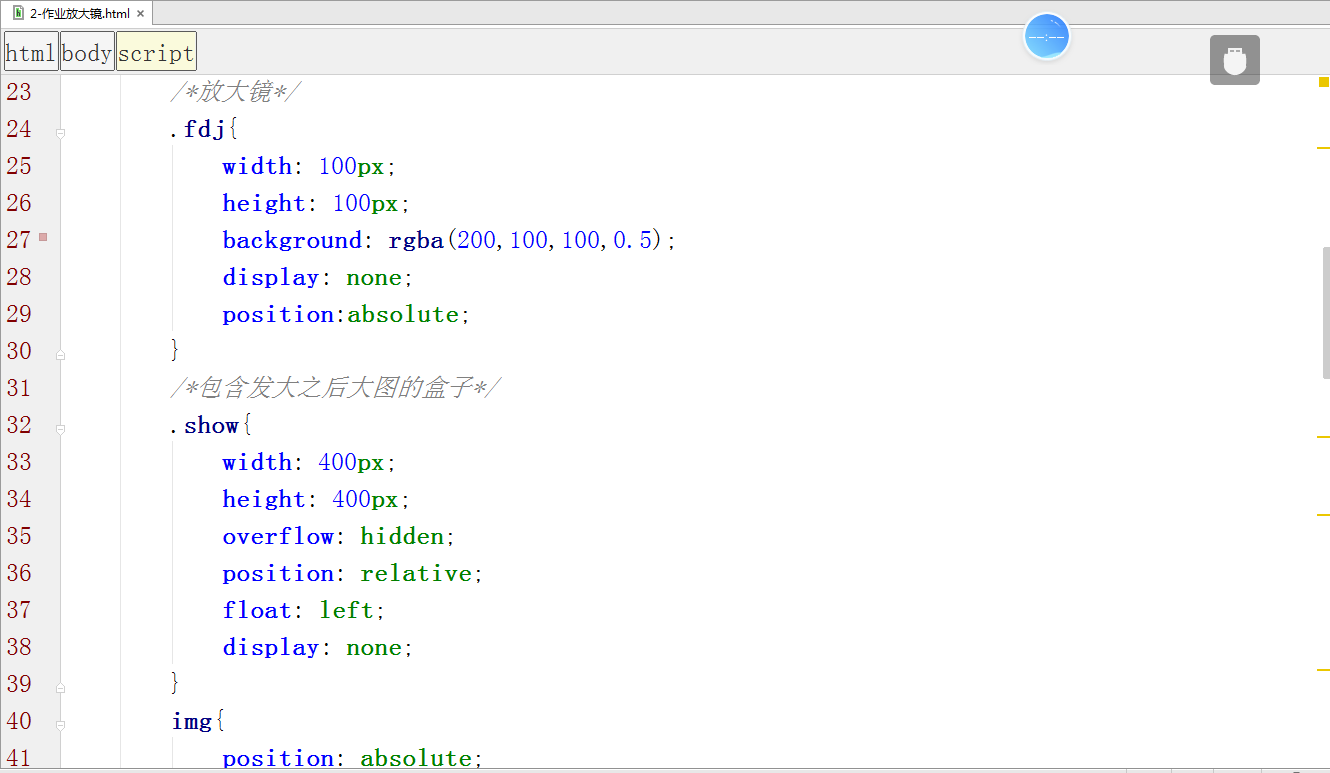Viewport: 1330px width, 773px height.
Task: Open the blue circular floating assistant icon
Action: tap(1047, 36)
